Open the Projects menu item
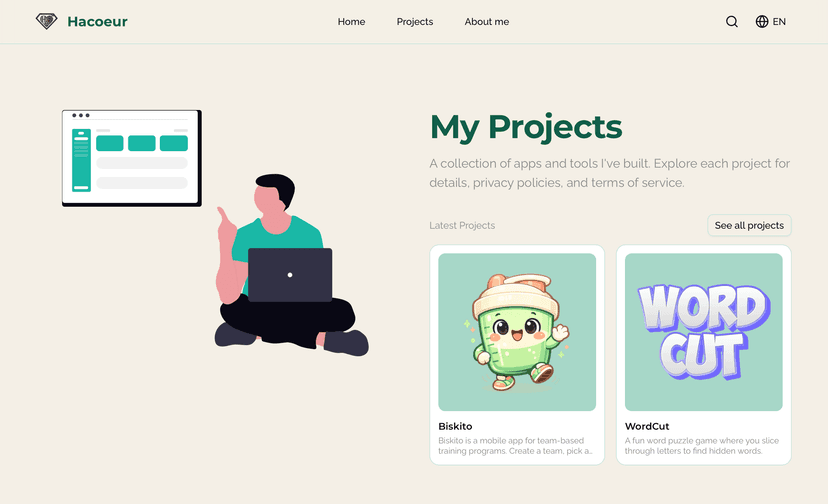 pos(415,22)
